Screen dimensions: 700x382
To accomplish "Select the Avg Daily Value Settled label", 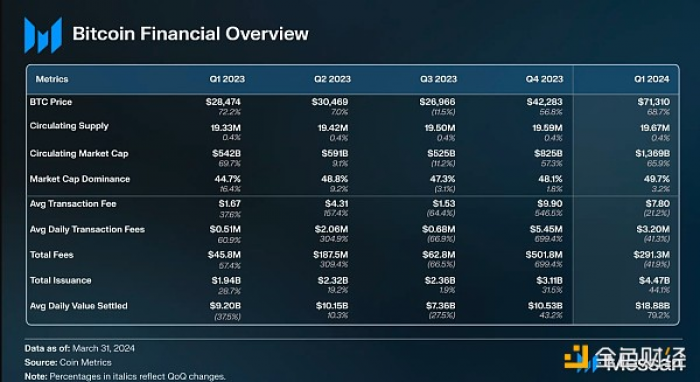I will [79, 306].
